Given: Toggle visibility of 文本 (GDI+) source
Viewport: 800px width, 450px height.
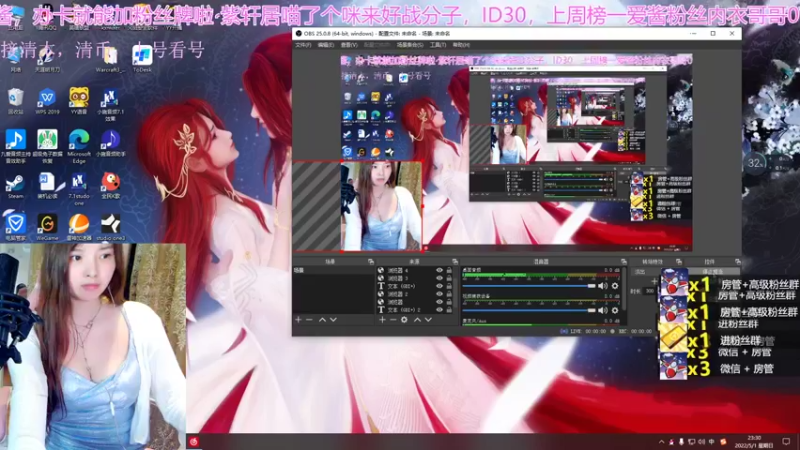Looking at the screenshot, I should [x=439, y=286].
